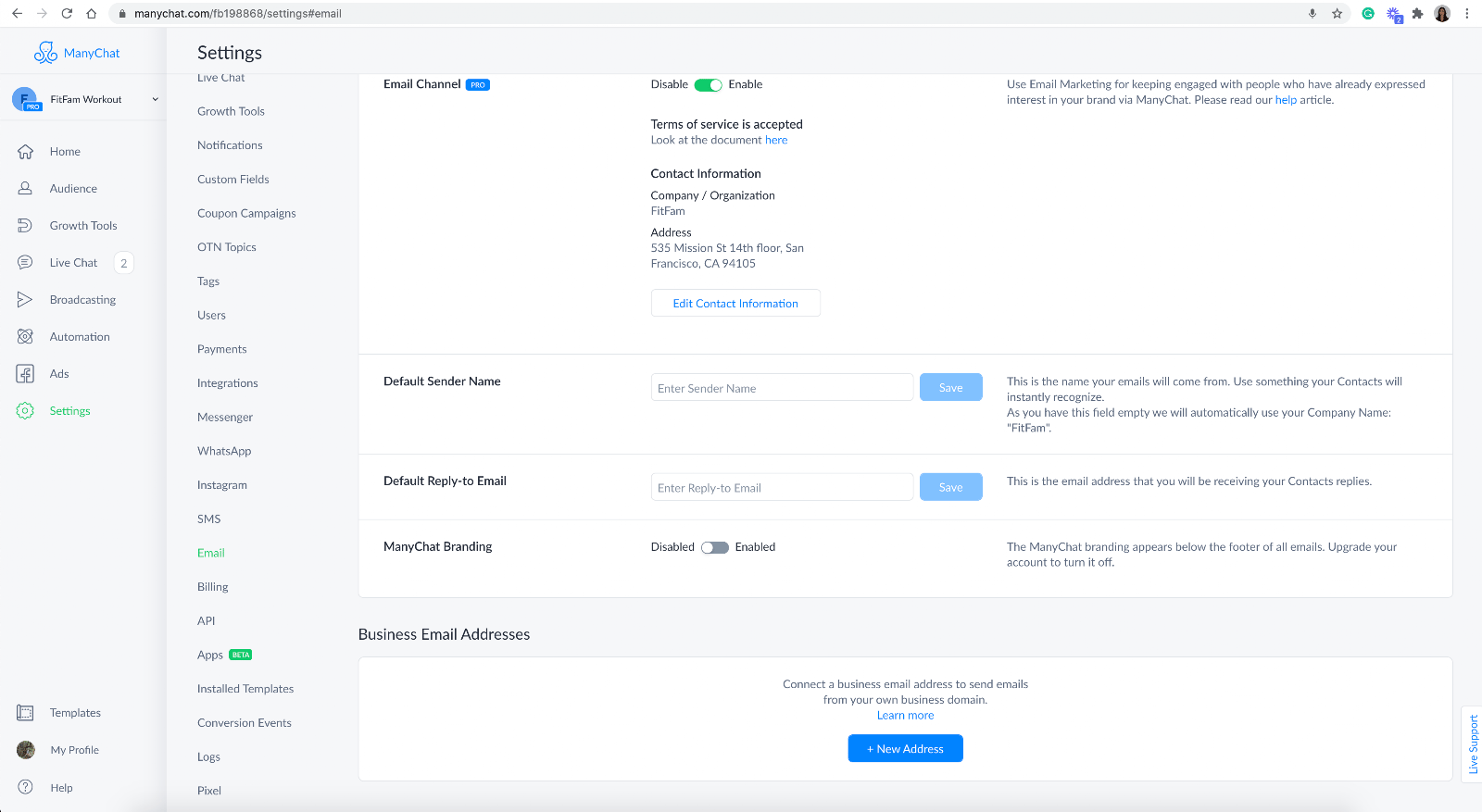This screenshot has height=812, width=1482.
Task: Open API settings section
Action: click(207, 621)
